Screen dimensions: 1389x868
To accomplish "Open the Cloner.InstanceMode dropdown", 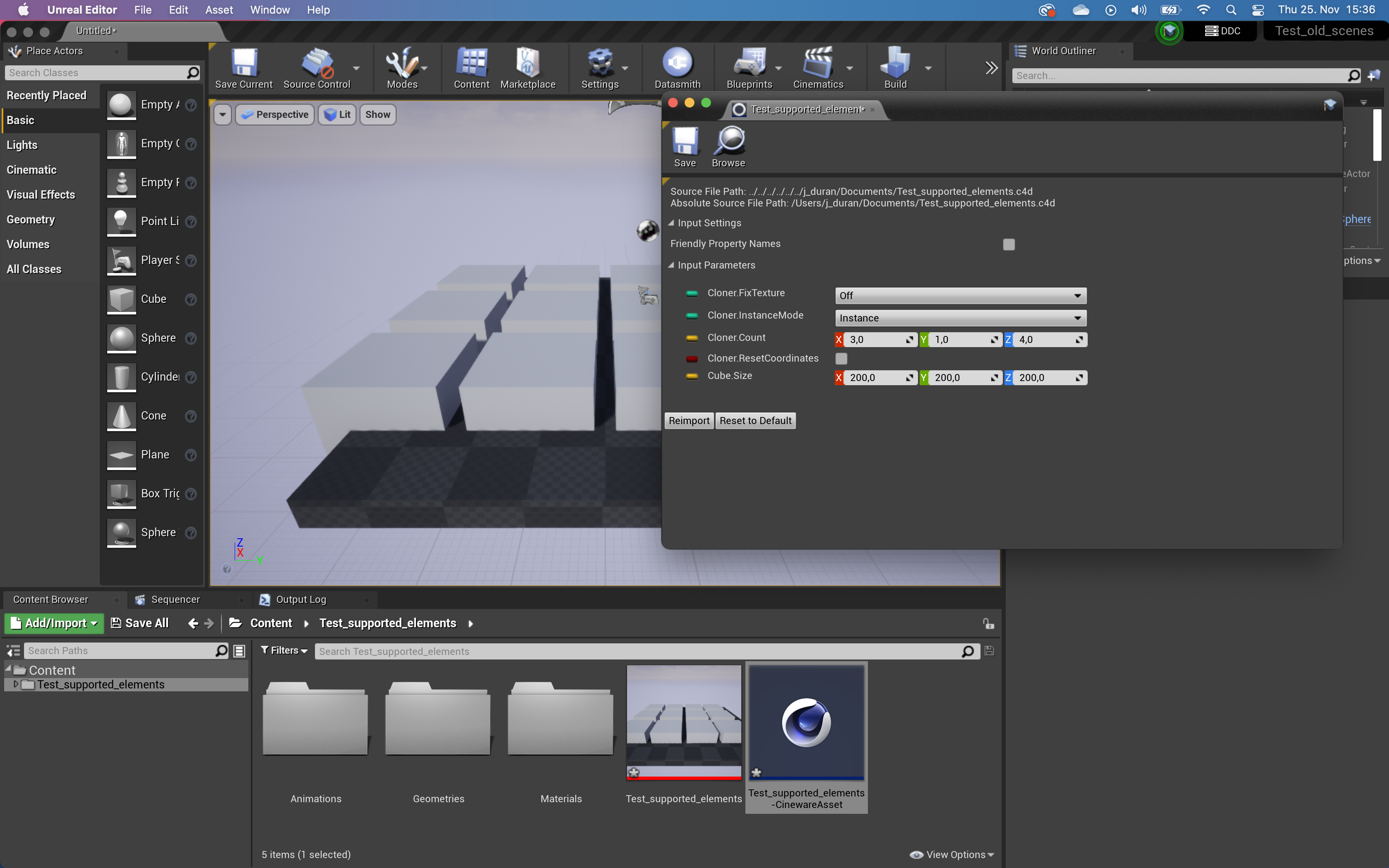I will pyautogui.click(x=960, y=318).
